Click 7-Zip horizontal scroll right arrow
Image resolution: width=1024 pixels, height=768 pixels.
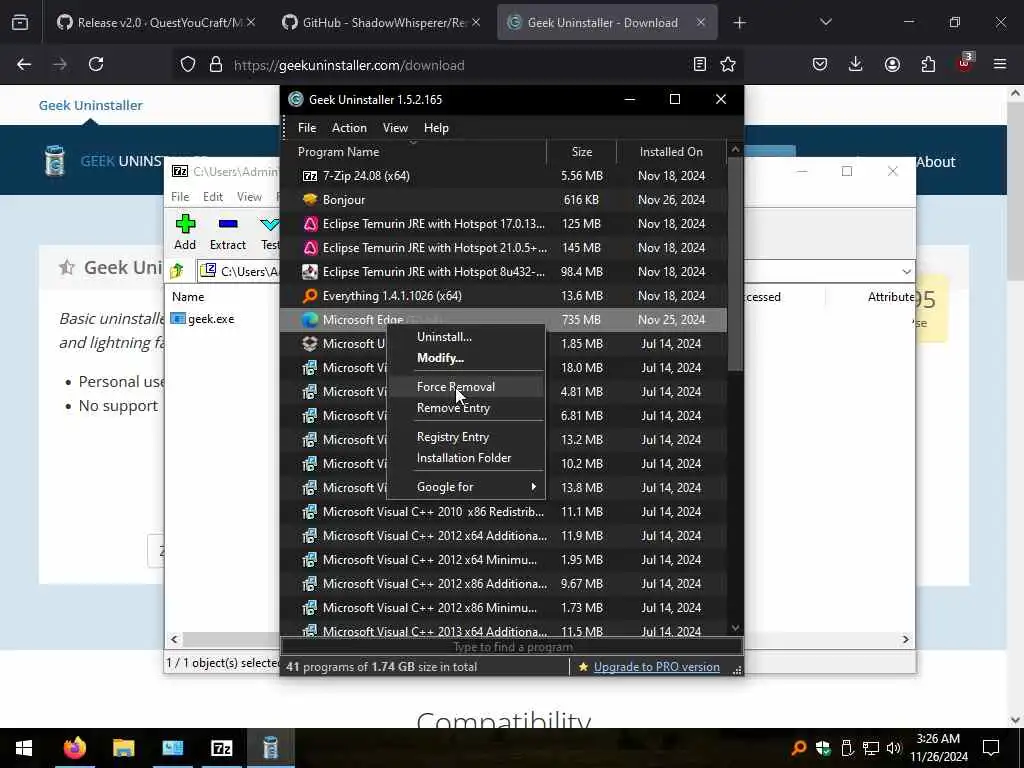point(905,639)
